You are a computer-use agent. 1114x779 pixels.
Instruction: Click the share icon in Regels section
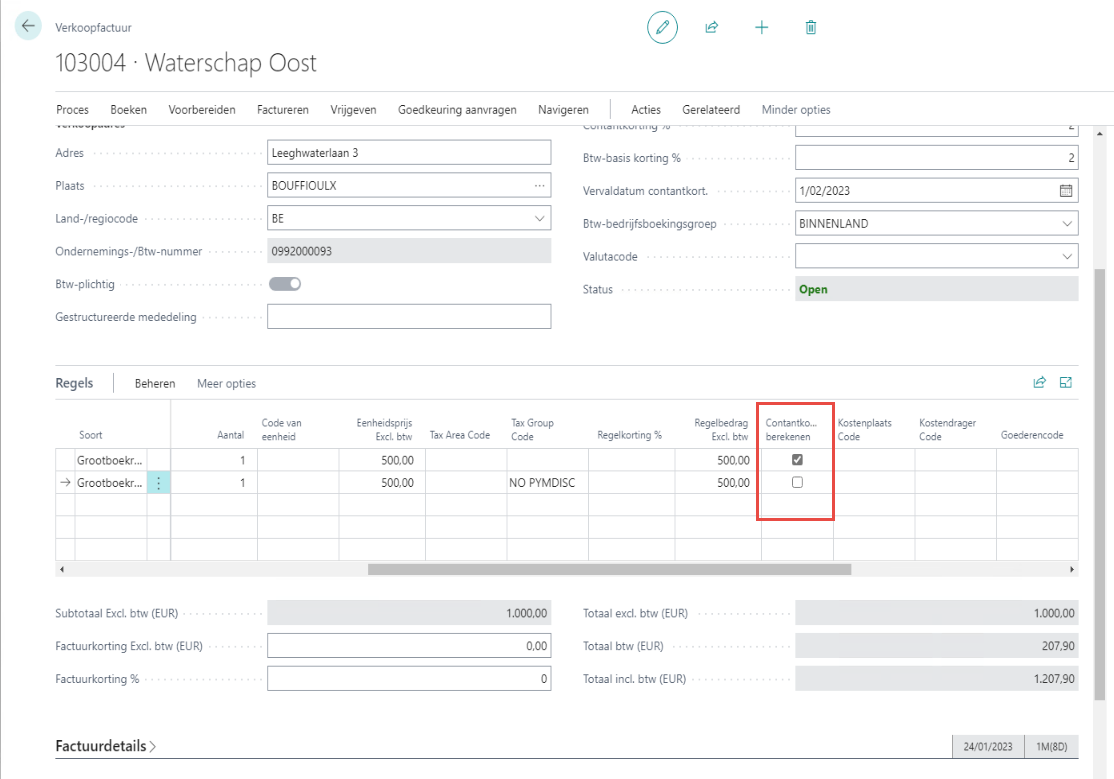pyautogui.click(x=1039, y=382)
